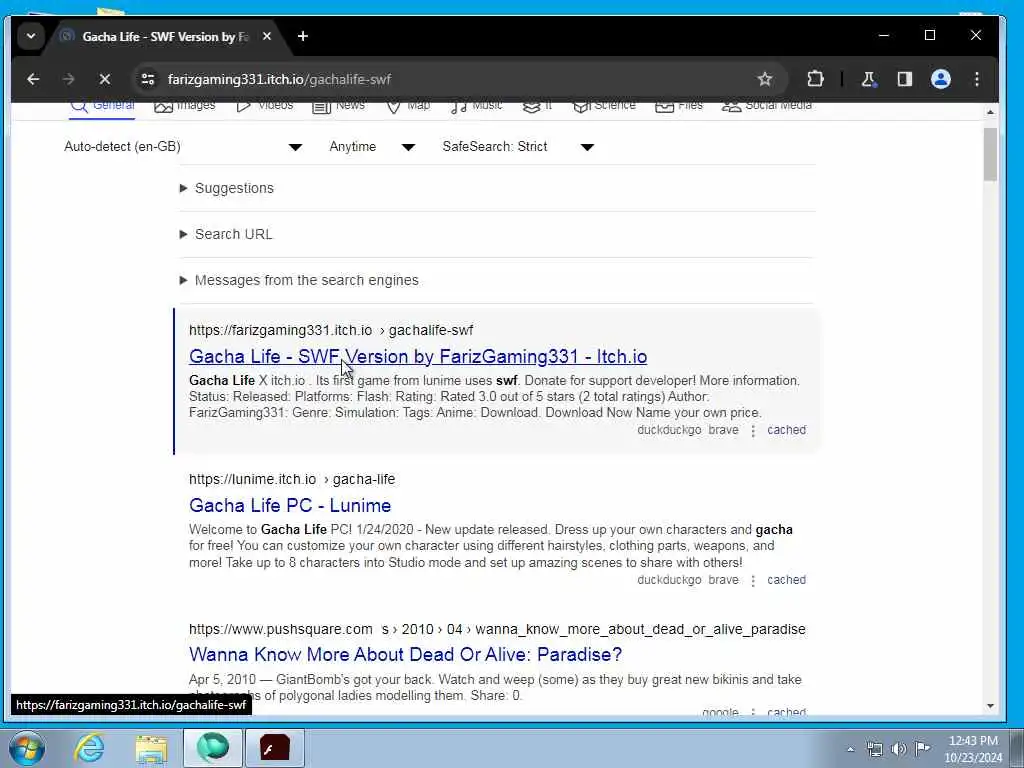
Task: Open the volume speaker tray icon
Action: (899, 749)
